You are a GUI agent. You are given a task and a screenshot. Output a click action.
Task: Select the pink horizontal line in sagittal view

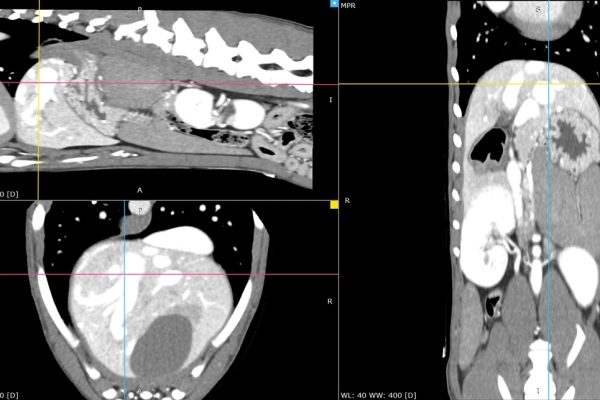pos(200,83)
